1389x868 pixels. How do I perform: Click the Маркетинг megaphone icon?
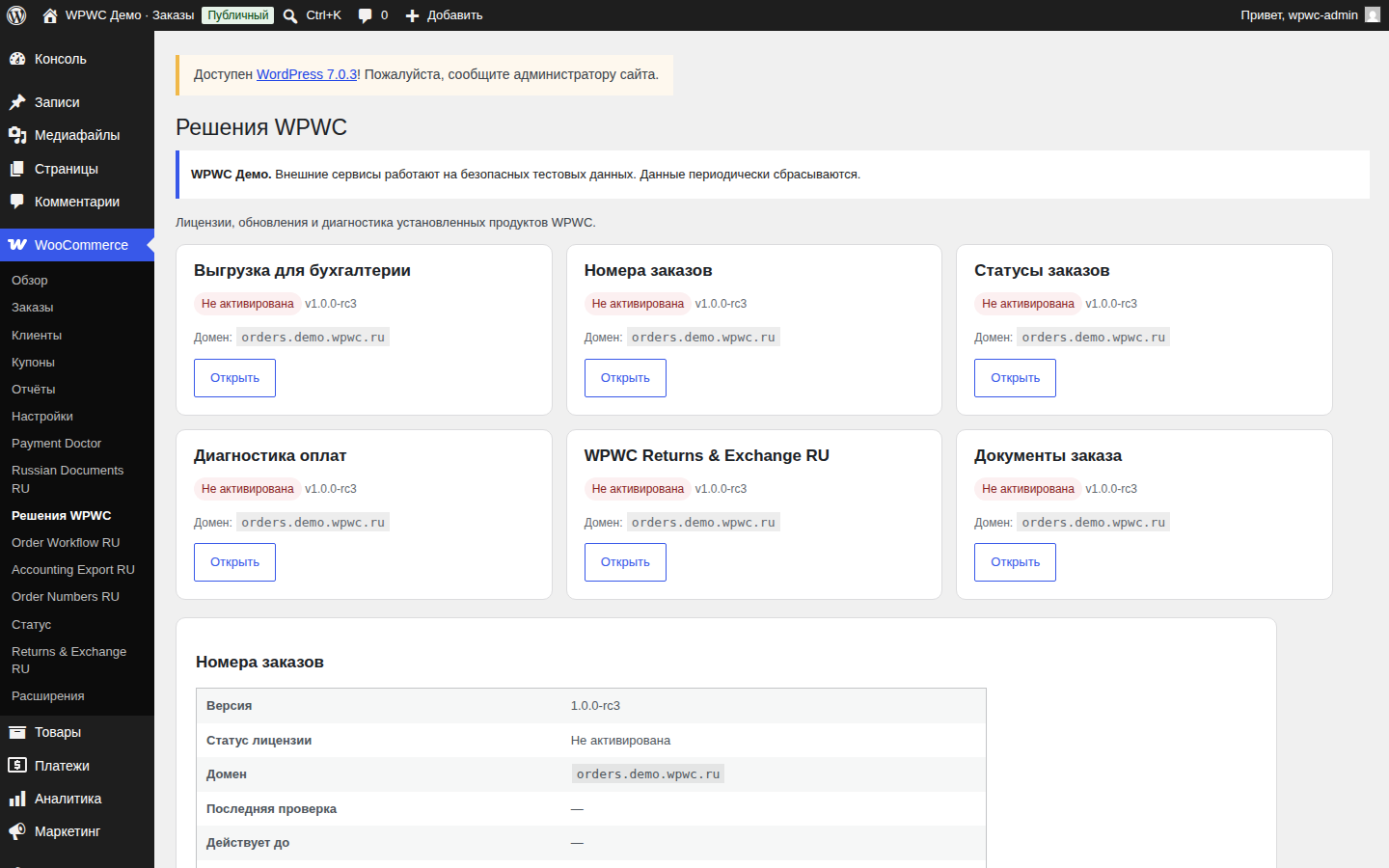(x=17, y=831)
